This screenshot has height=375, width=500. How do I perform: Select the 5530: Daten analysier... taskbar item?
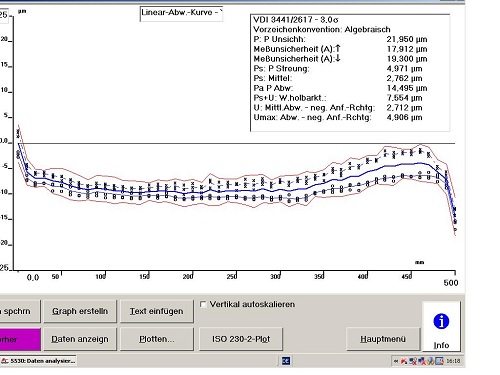click(38, 361)
